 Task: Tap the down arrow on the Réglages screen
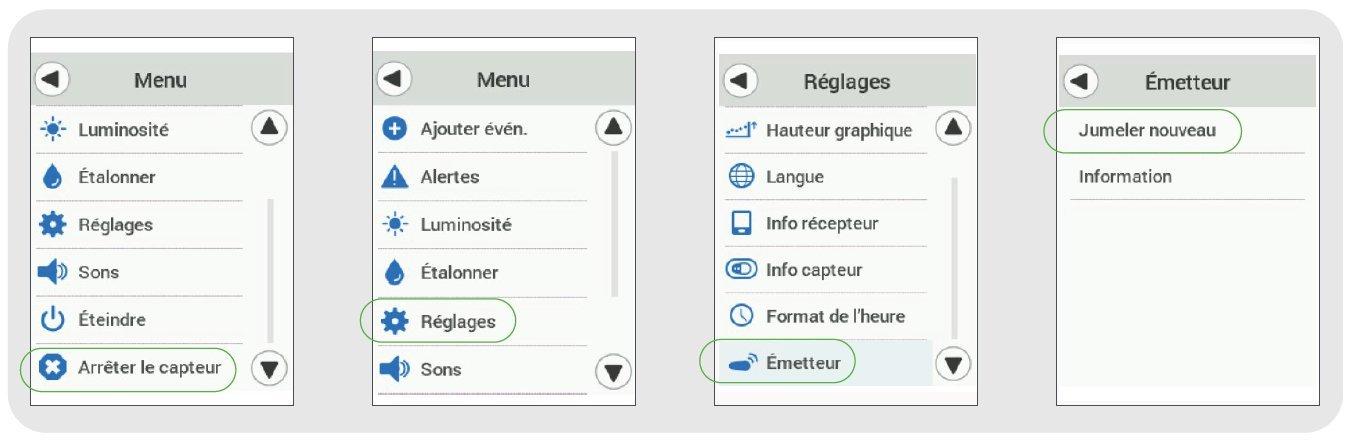(x=953, y=364)
